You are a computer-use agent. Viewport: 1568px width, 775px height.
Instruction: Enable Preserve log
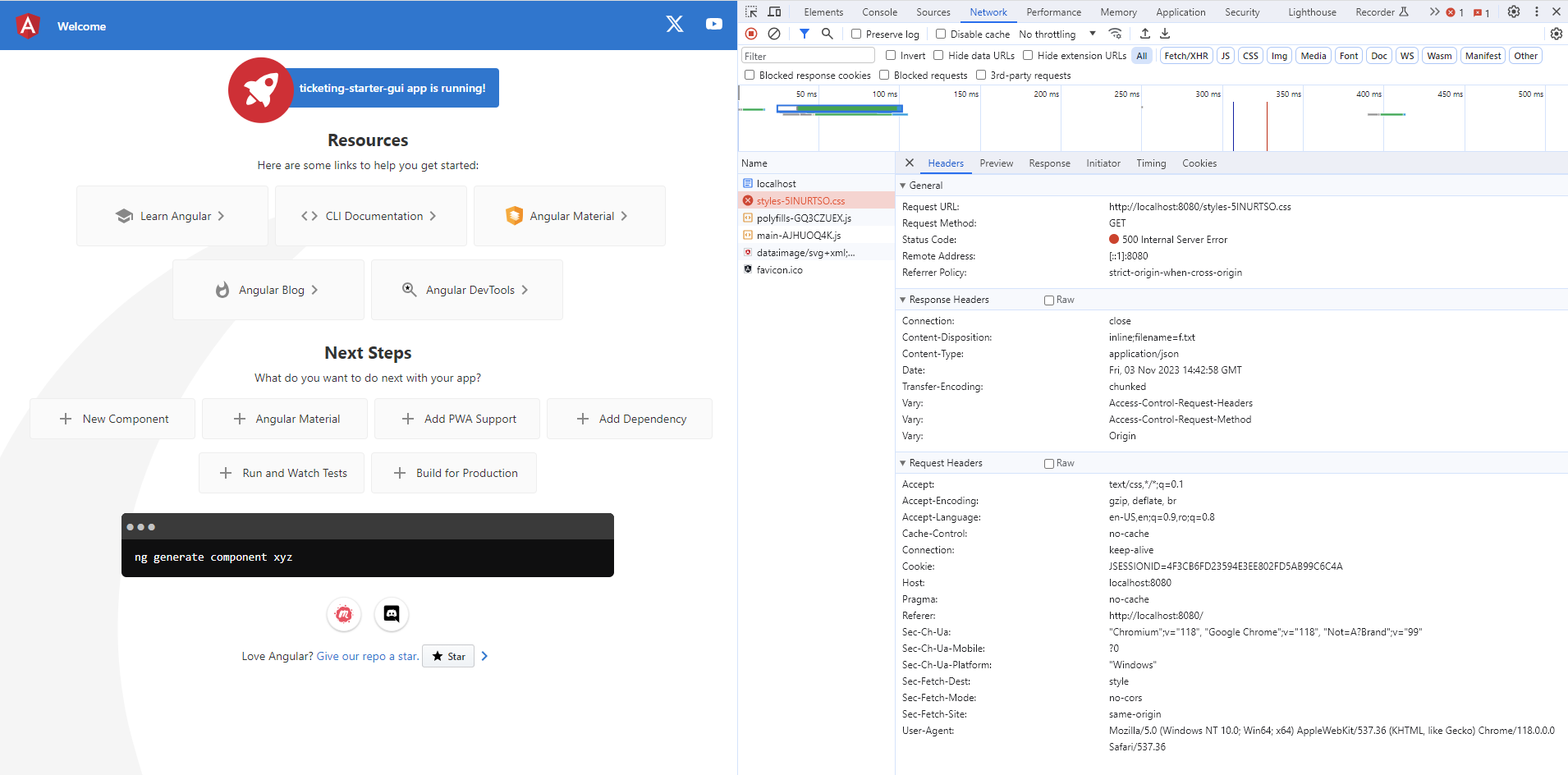(855, 34)
